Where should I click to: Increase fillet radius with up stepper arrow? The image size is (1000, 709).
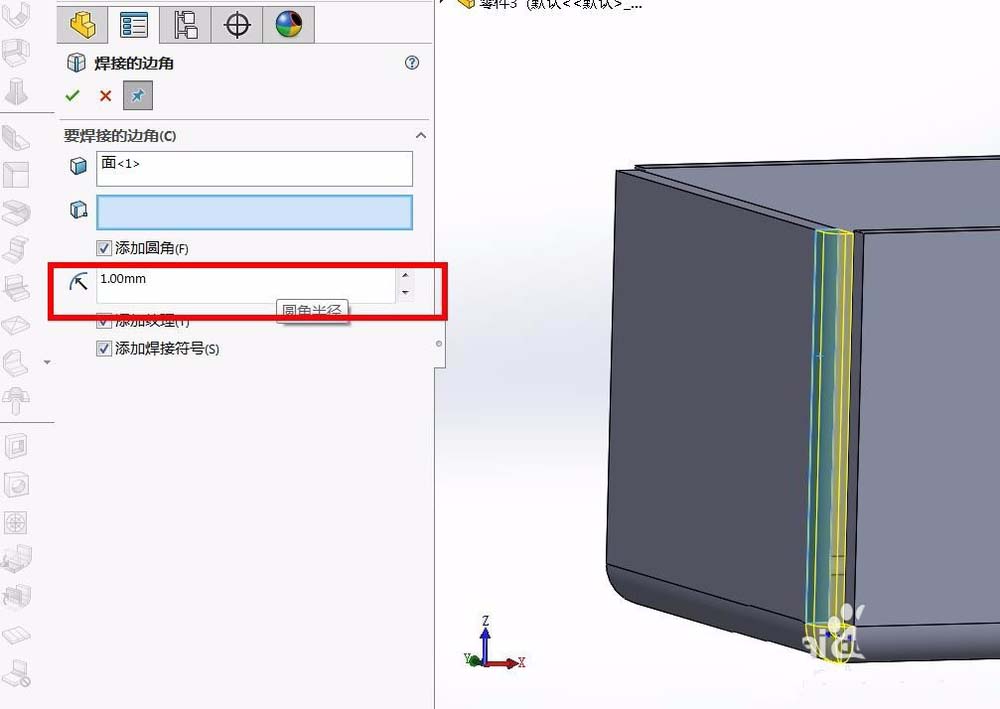tap(405, 275)
